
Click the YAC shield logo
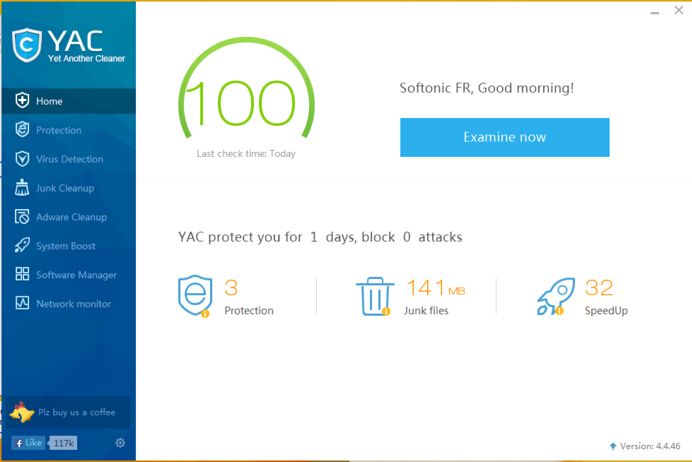tap(27, 45)
